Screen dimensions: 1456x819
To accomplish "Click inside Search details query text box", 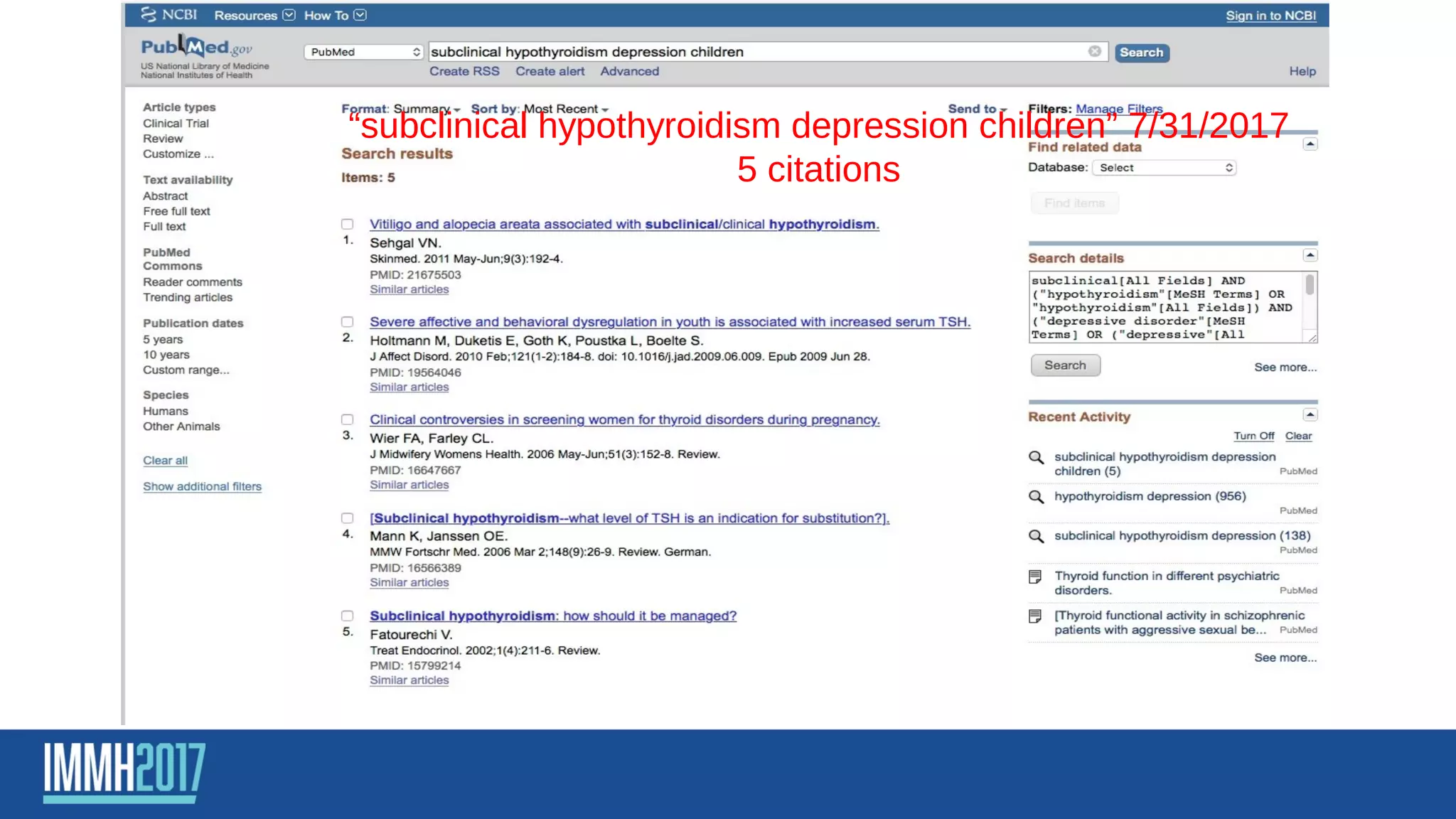I will point(1166,307).
